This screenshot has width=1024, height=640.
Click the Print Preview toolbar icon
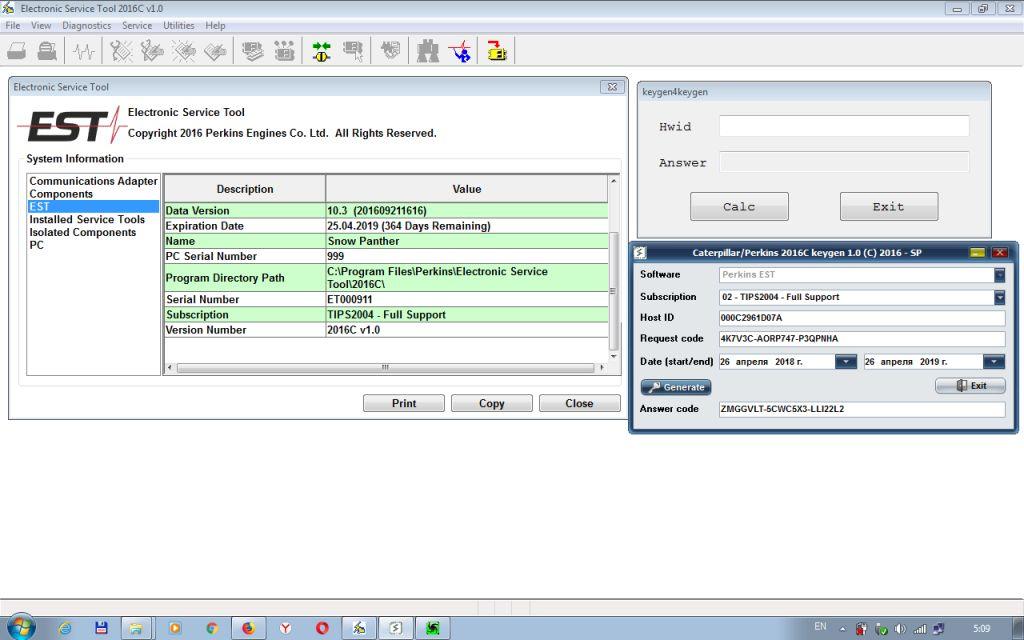[47, 51]
